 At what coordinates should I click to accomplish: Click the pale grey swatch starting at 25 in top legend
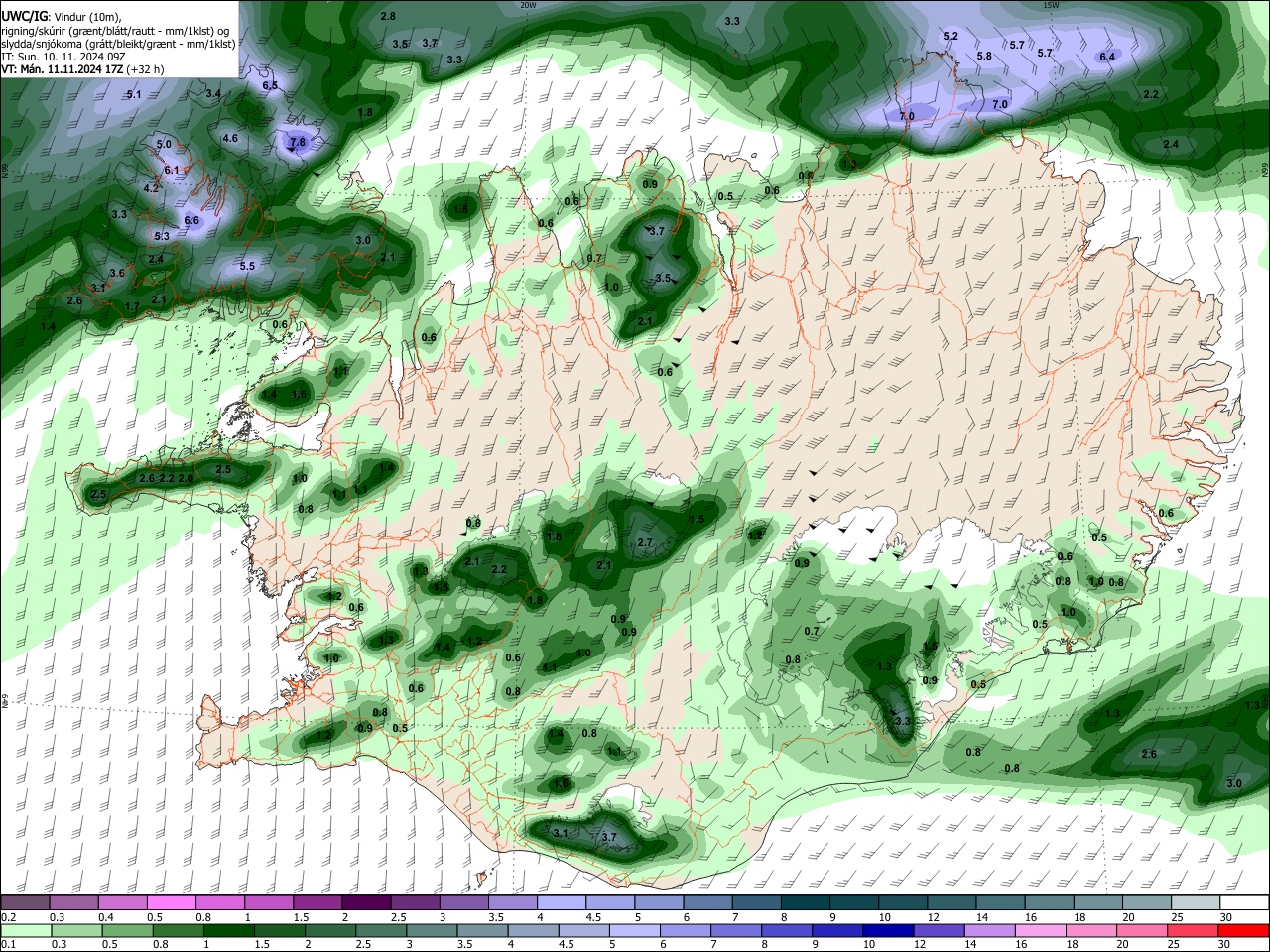click(1197, 903)
